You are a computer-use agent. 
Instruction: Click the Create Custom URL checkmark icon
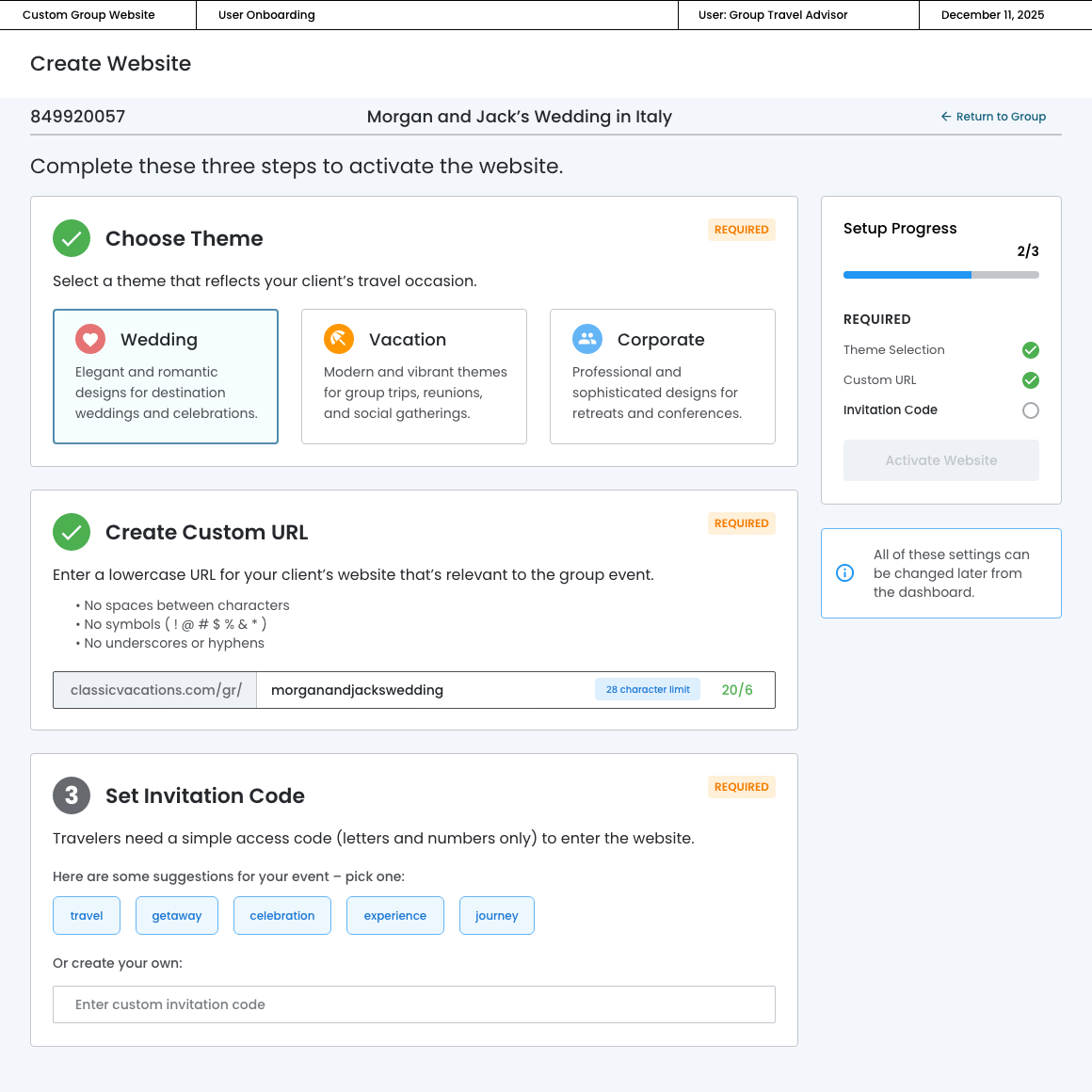[72, 533]
